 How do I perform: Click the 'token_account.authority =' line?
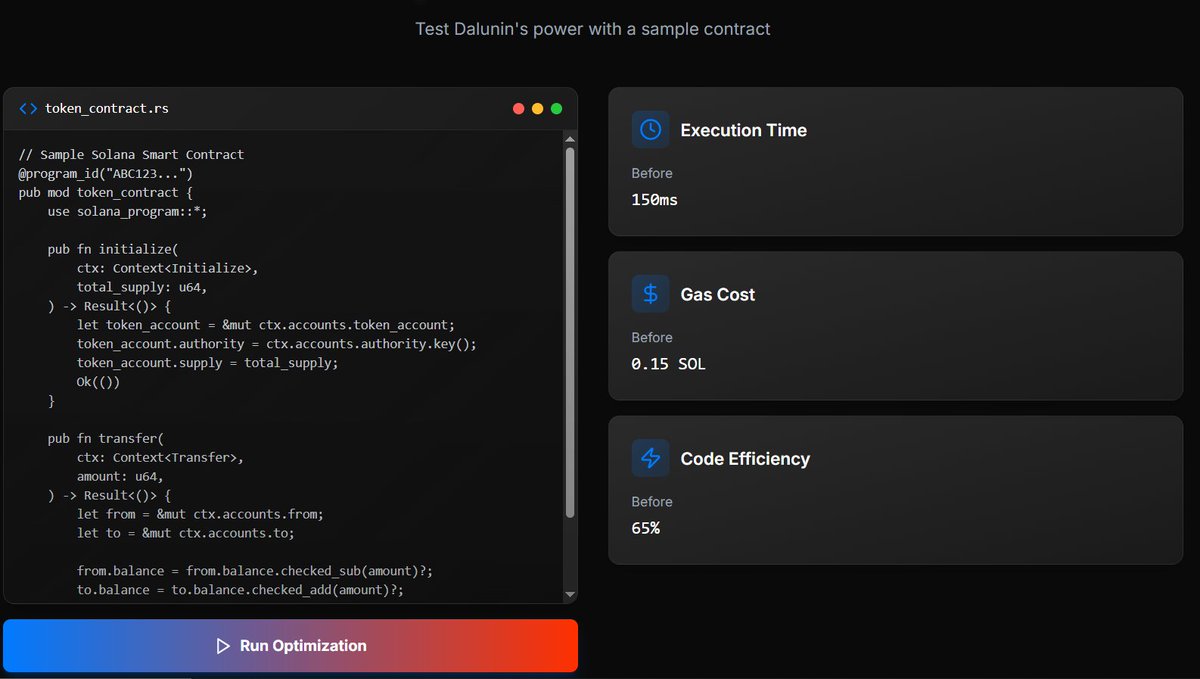coord(277,344)
